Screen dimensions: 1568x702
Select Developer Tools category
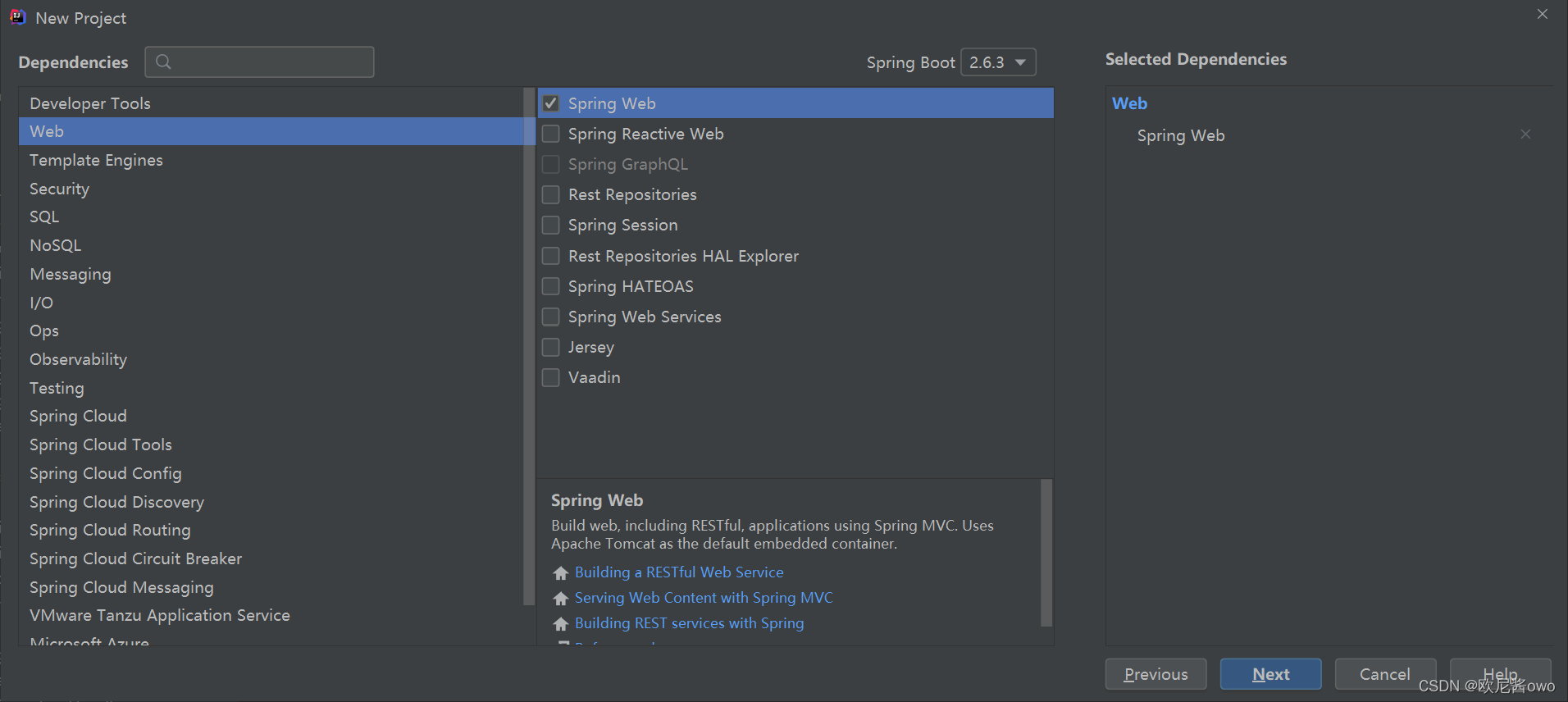(271, 103)
